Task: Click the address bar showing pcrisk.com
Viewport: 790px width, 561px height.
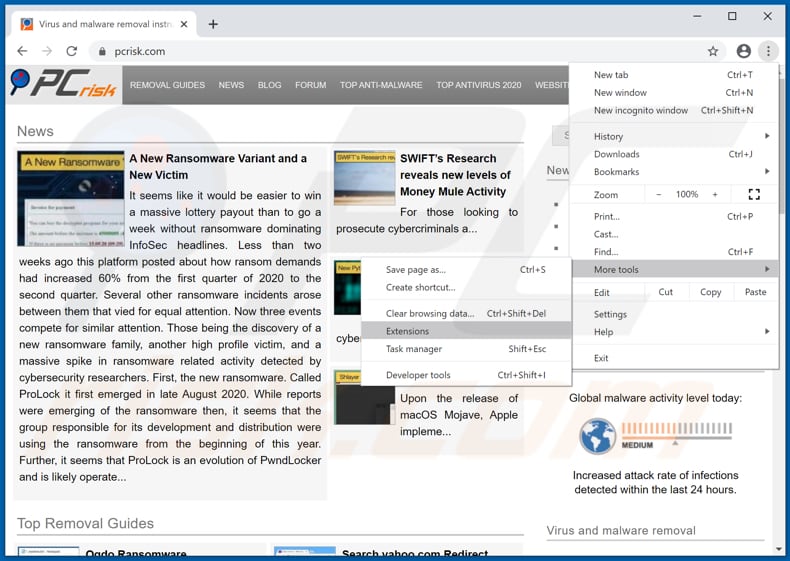Action: click(400, 51)
